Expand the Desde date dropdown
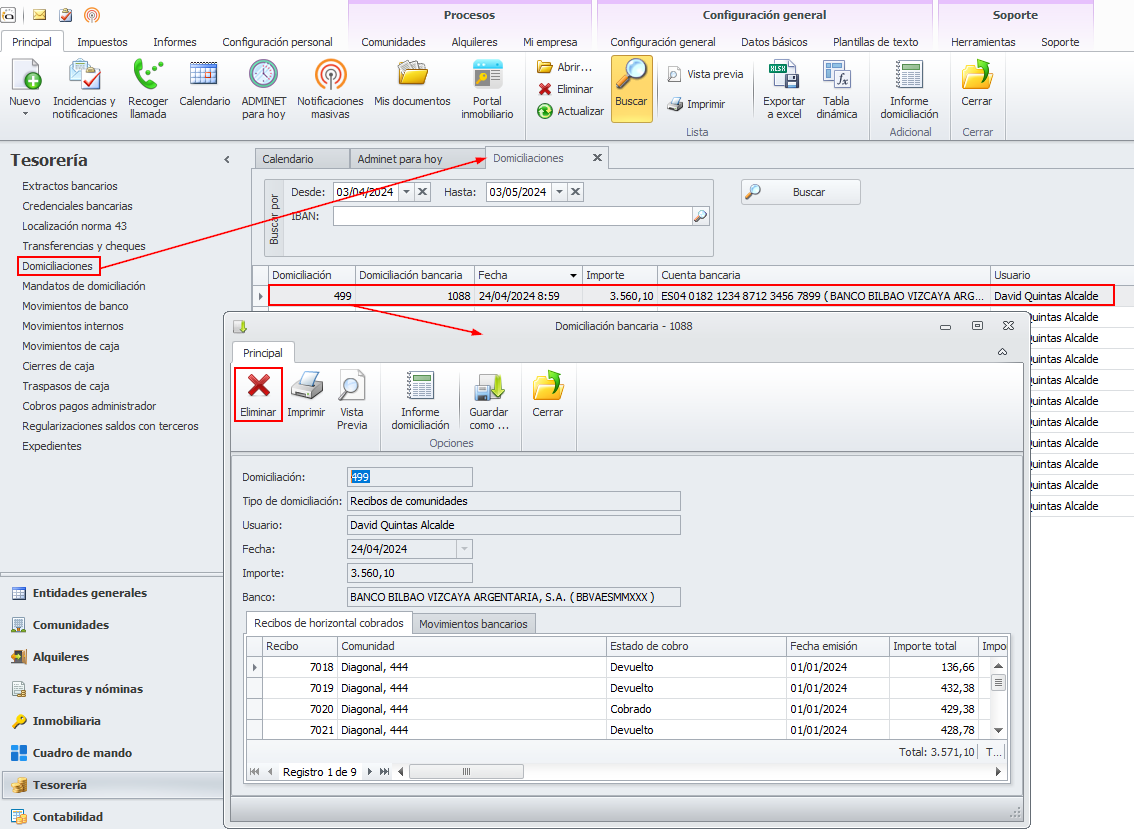 click(406, 192)
